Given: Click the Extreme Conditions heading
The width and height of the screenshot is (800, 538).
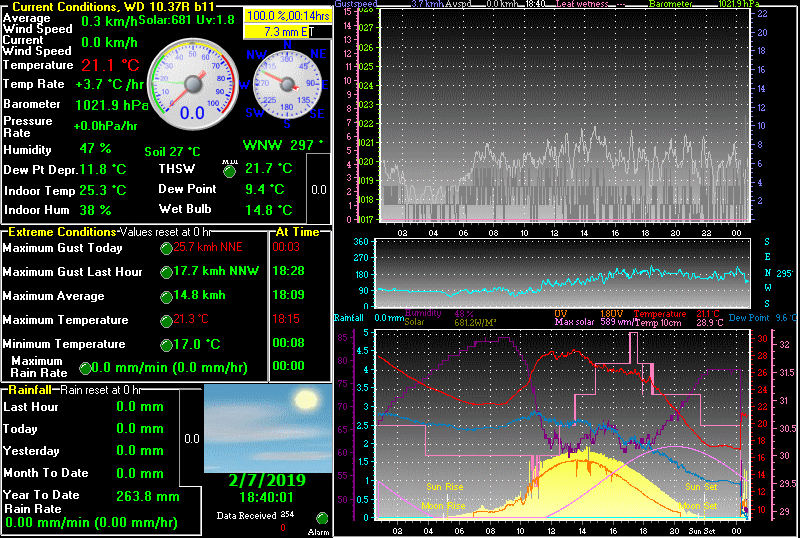Looking at the screenshot, I should 62,232.
